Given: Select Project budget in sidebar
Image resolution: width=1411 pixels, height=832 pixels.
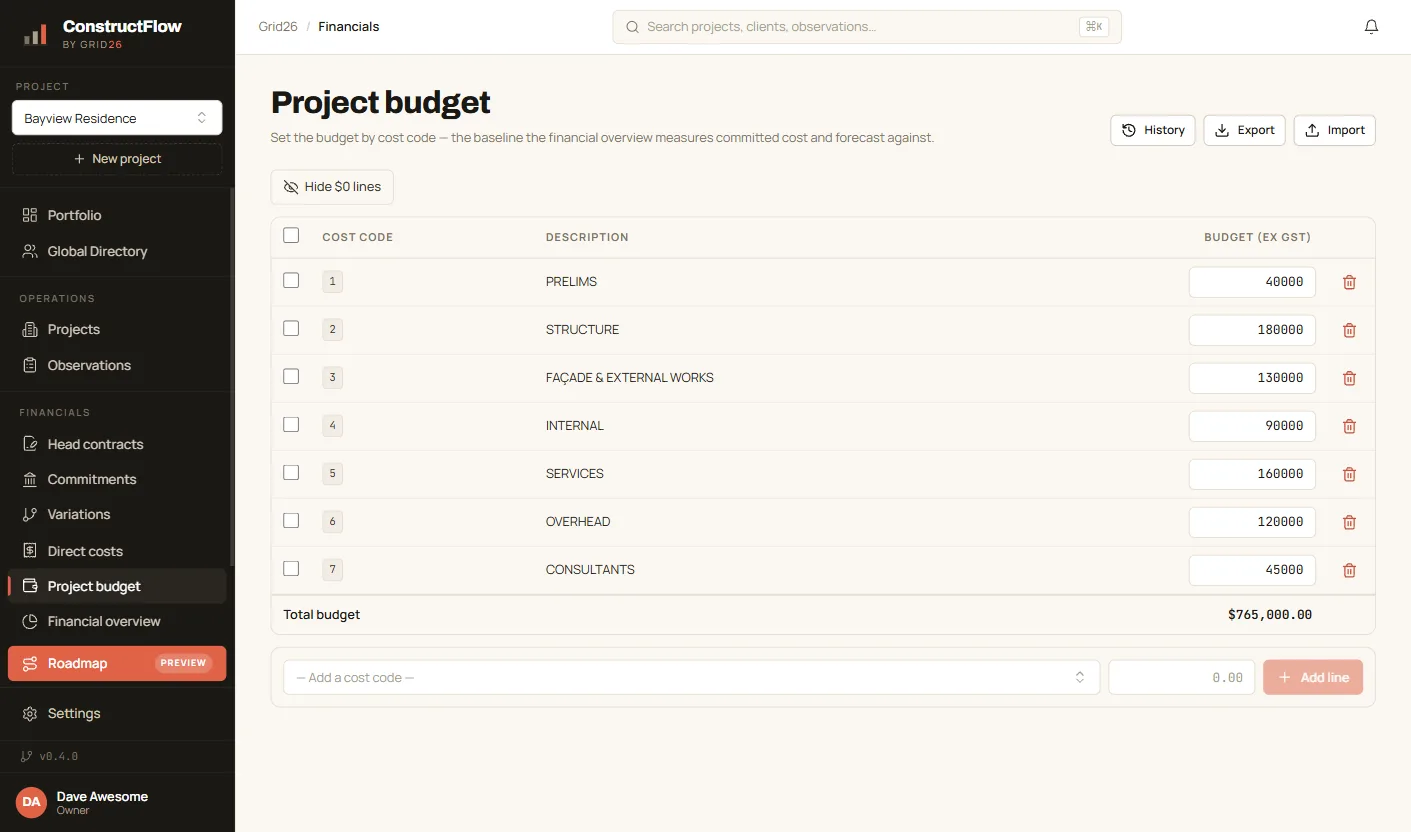Looking at the screenshot, I should [117, 586].
